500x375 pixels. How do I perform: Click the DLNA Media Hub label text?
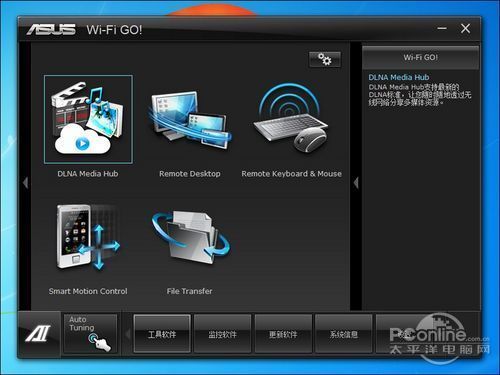[88, 174]
